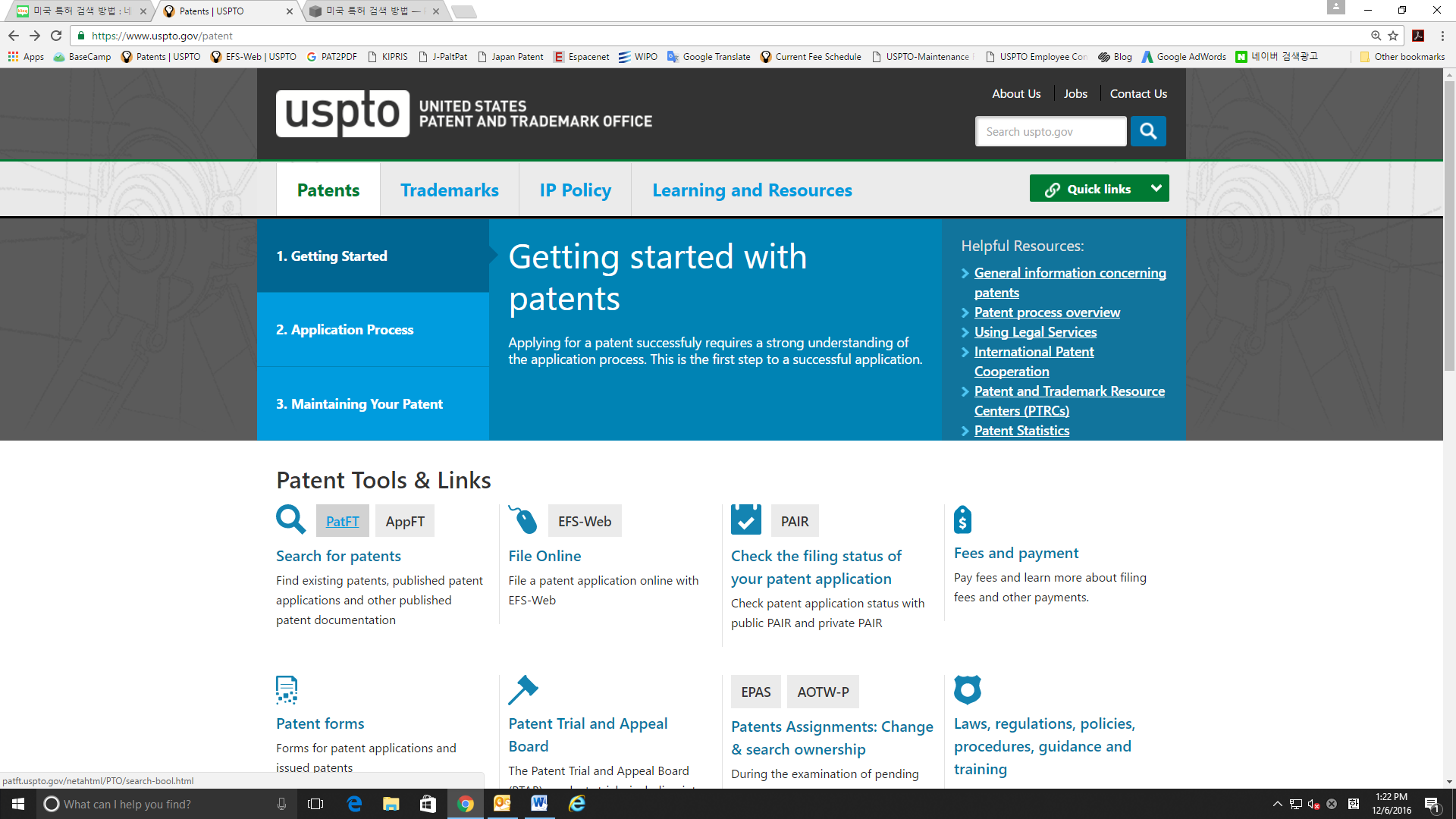Image resolution: width=1456 pixels, height=819 pixels.
Task: Open the IP Policy navigation tab
Action: point(576,190)
